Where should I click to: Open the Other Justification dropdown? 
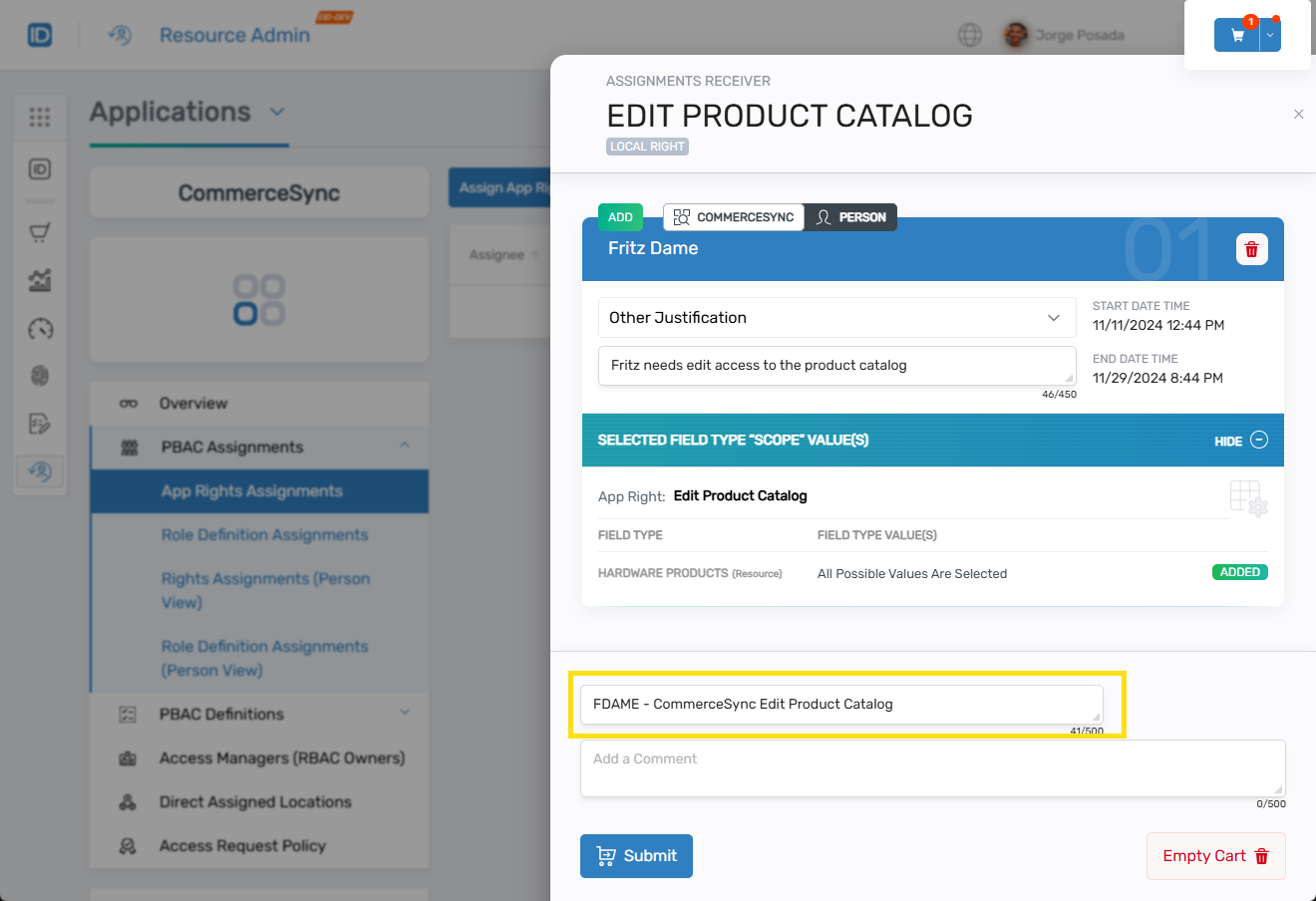[x=836, y=318]
